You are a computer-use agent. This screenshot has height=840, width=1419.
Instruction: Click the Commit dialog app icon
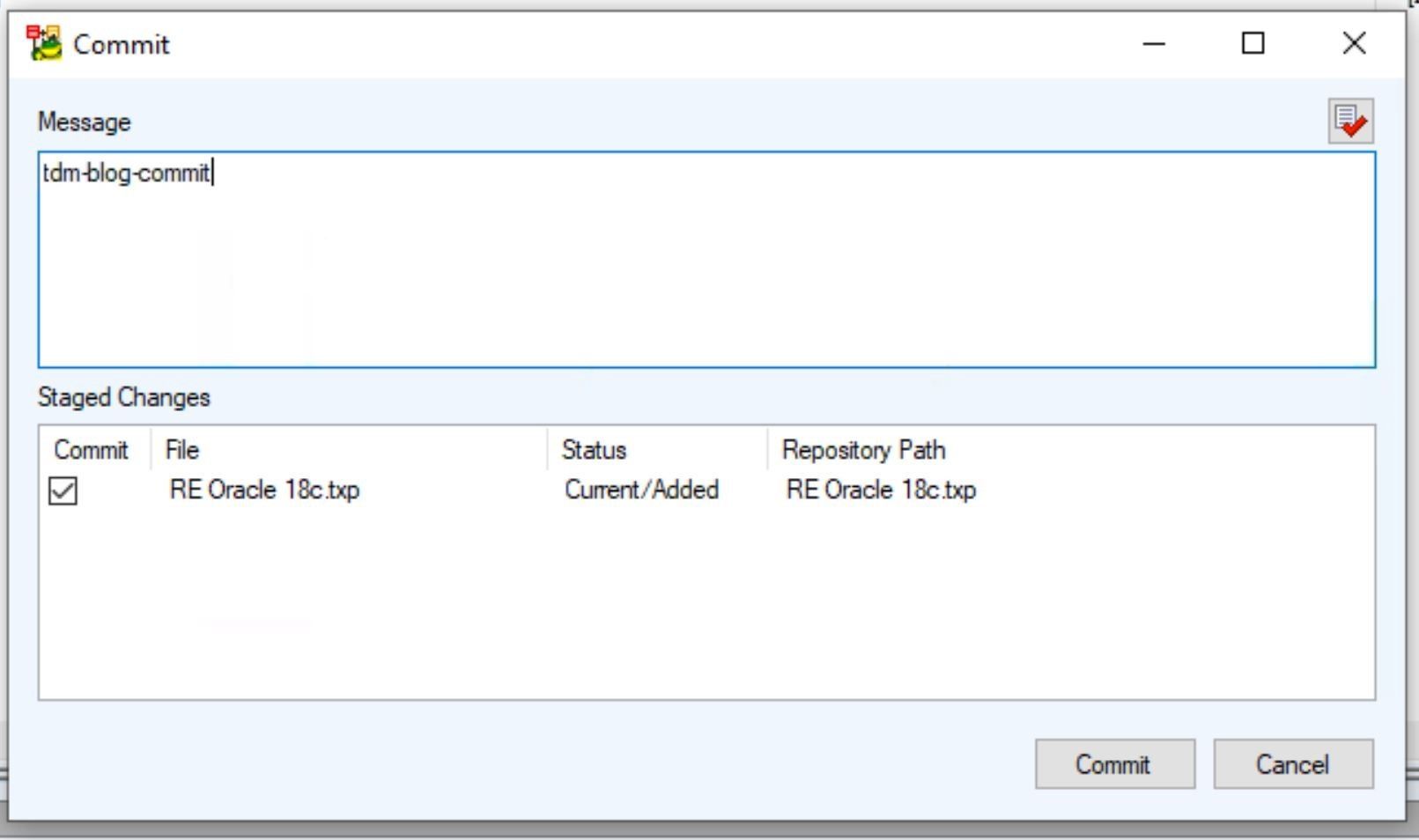click(44, 43)
